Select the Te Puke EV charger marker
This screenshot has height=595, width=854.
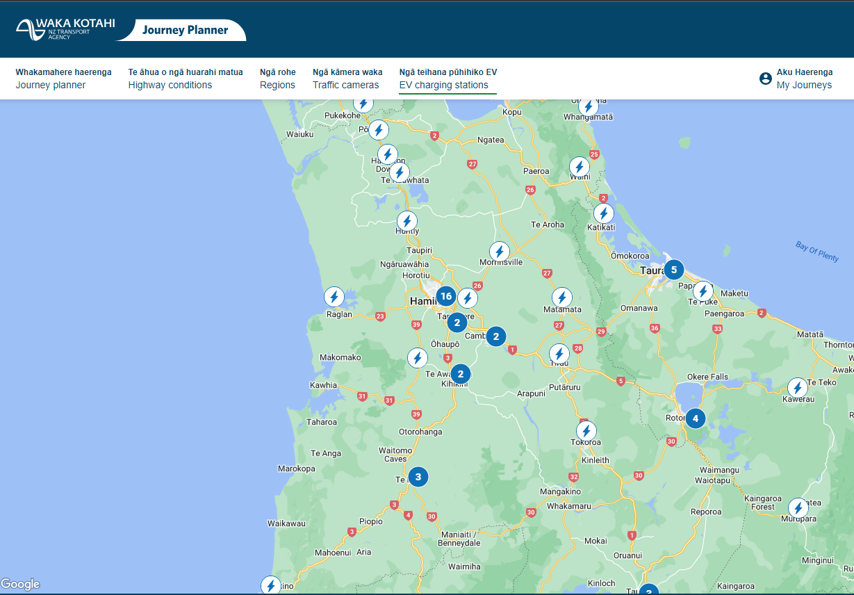[703, 292]
